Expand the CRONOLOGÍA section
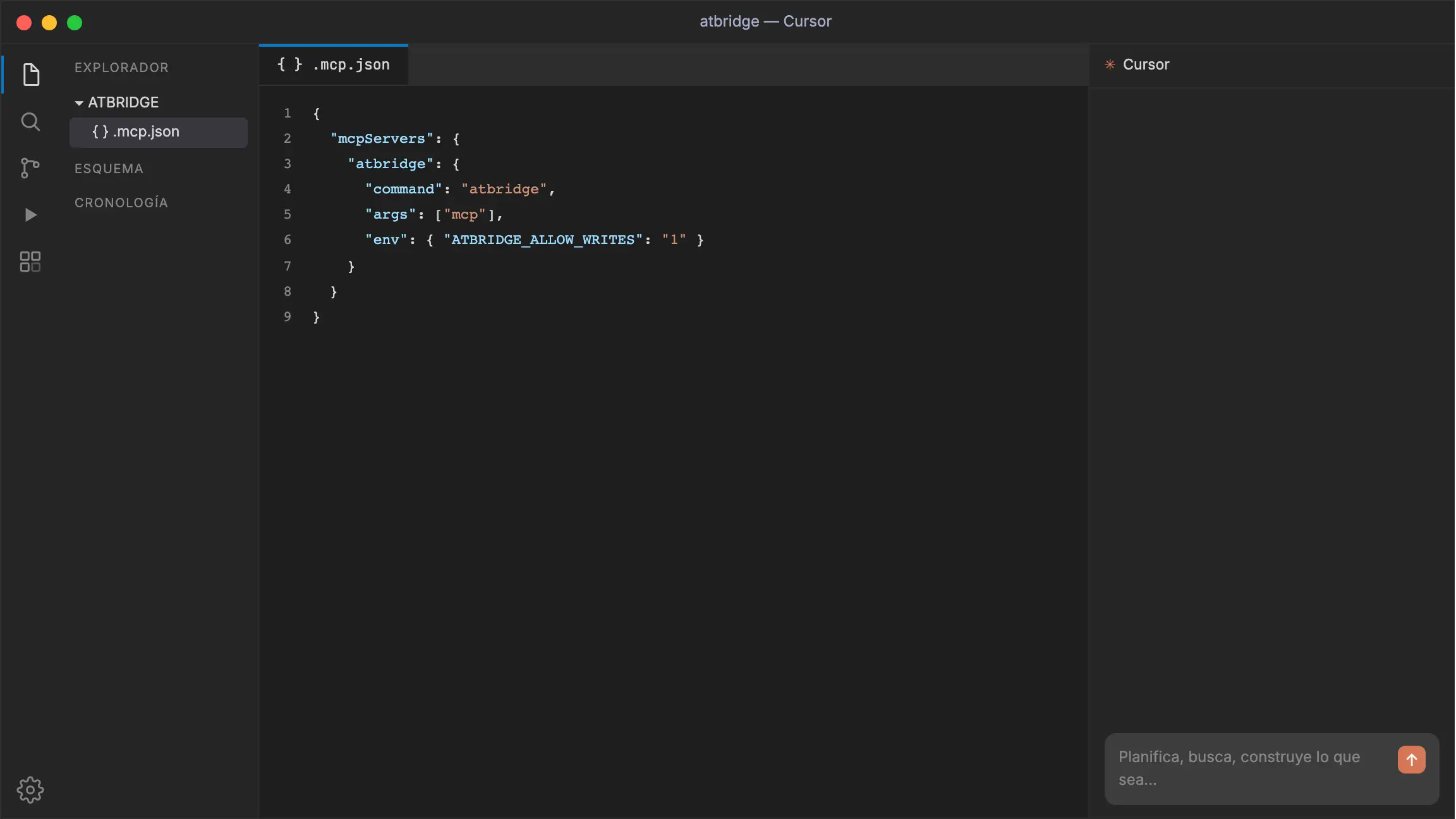 click(x=121, y=203)
